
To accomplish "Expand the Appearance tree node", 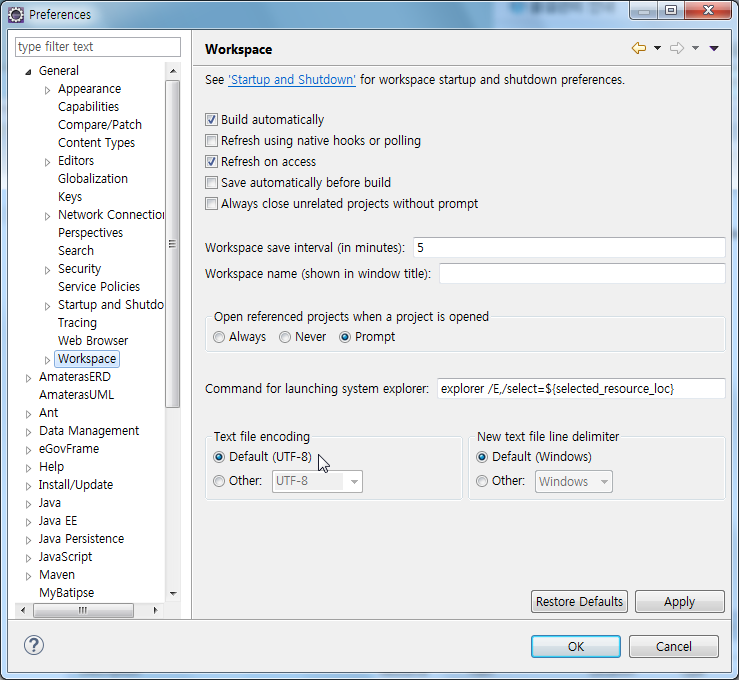I will [x=47, y=89].
